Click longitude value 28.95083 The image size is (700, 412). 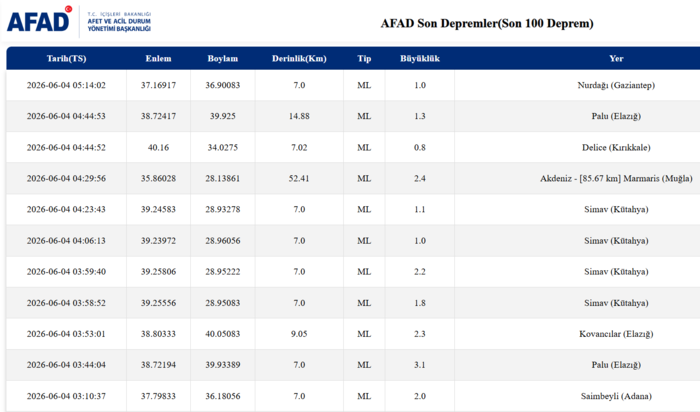(223, 303)
